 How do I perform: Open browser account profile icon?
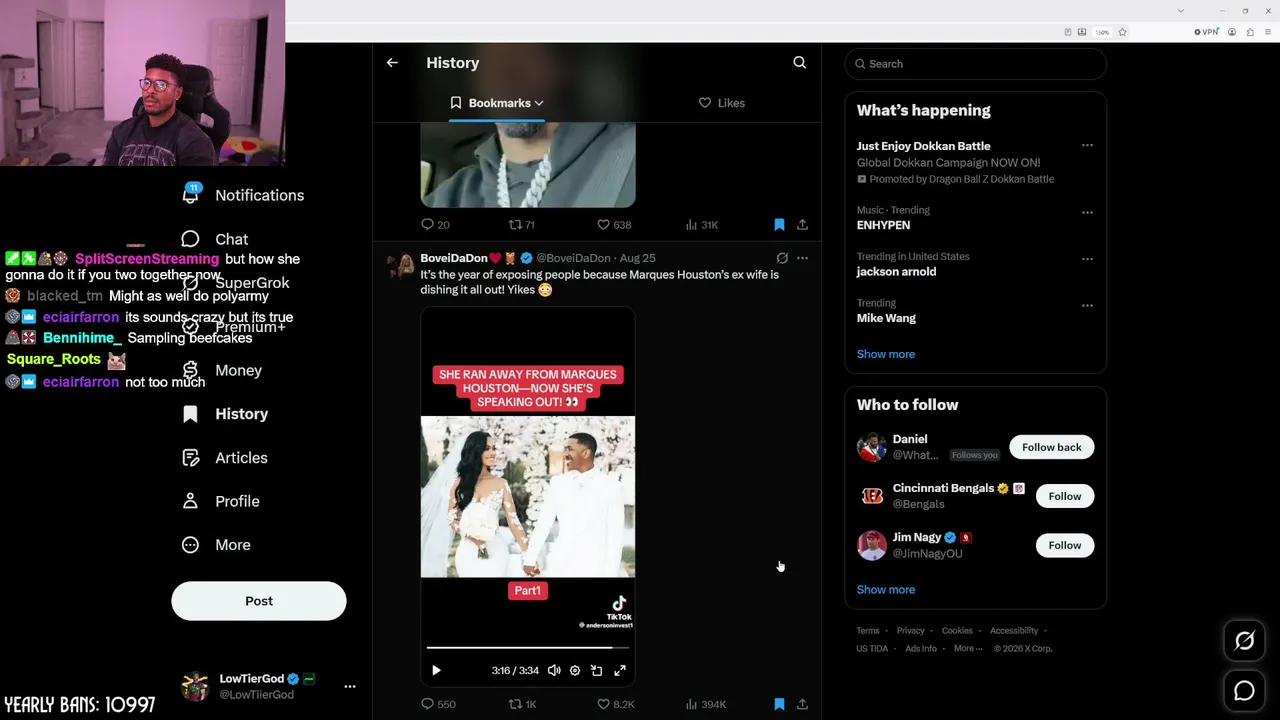click(1232, 32)
